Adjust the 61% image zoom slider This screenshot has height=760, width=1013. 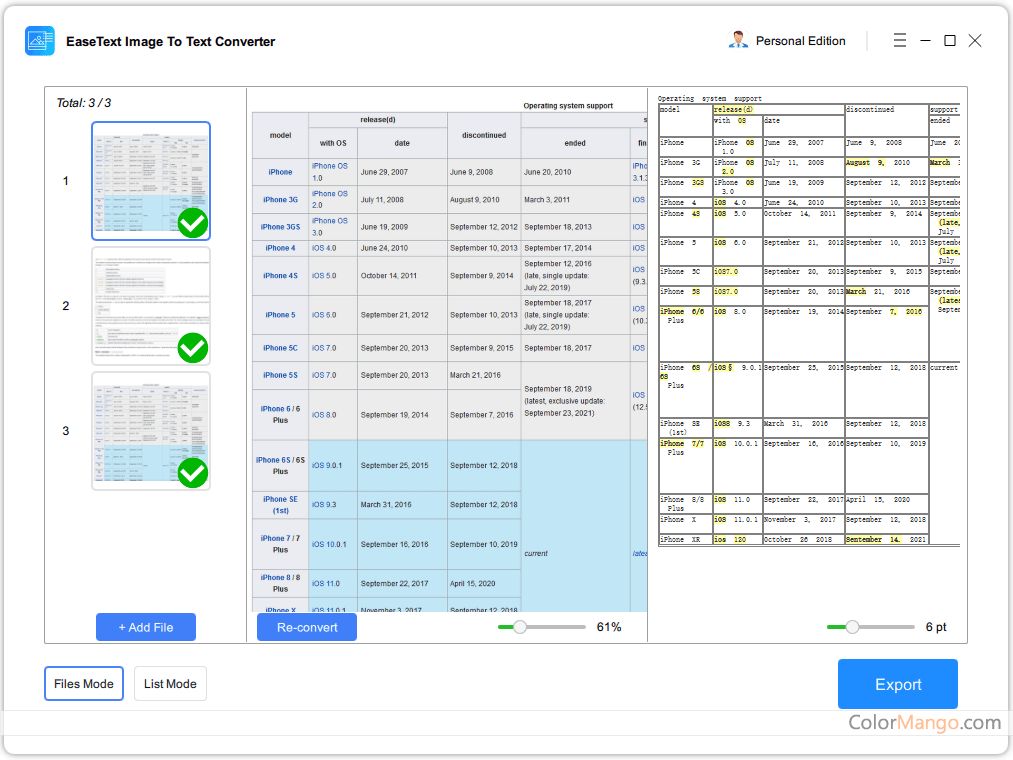pos(520,627)
